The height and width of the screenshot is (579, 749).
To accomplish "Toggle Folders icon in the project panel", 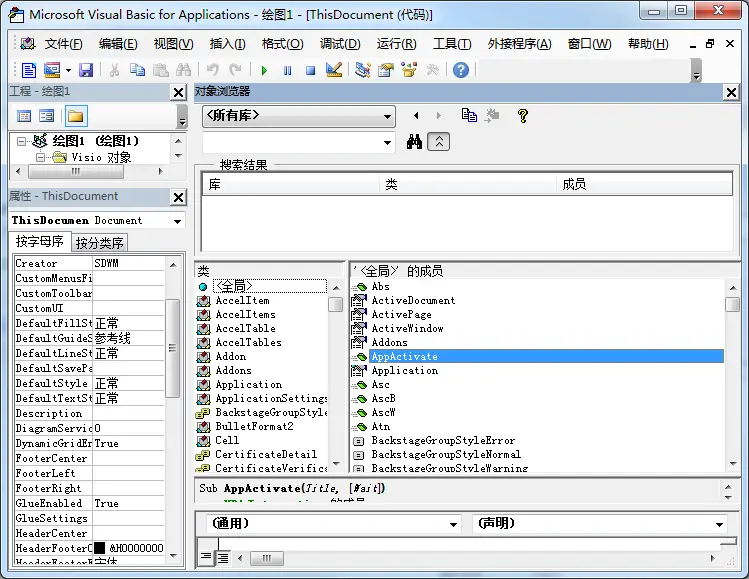I will pos(76,116).
